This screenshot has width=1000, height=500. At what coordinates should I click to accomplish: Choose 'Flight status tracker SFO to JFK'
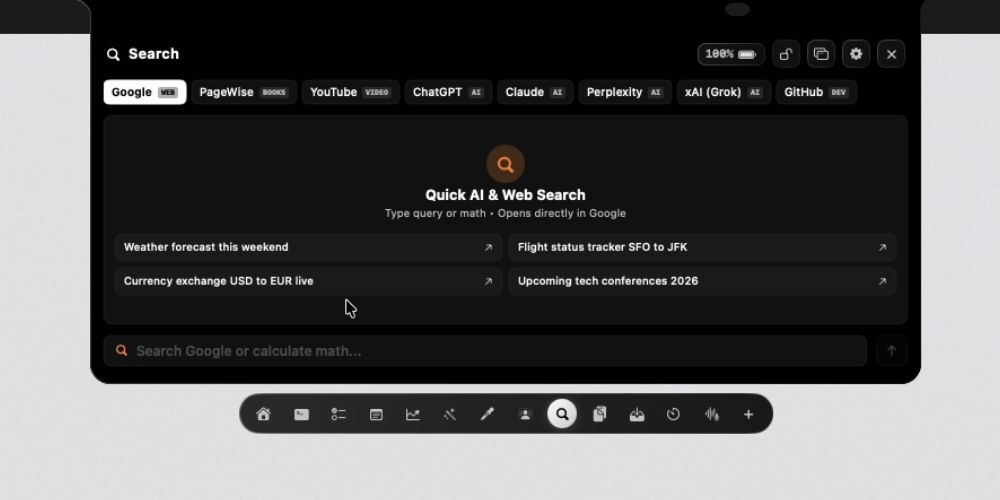coord(703,247)
